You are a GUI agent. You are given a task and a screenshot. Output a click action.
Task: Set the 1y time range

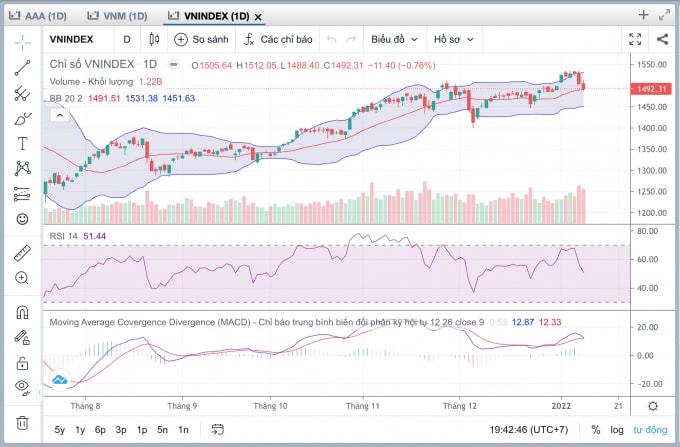(x=80, y=430)
